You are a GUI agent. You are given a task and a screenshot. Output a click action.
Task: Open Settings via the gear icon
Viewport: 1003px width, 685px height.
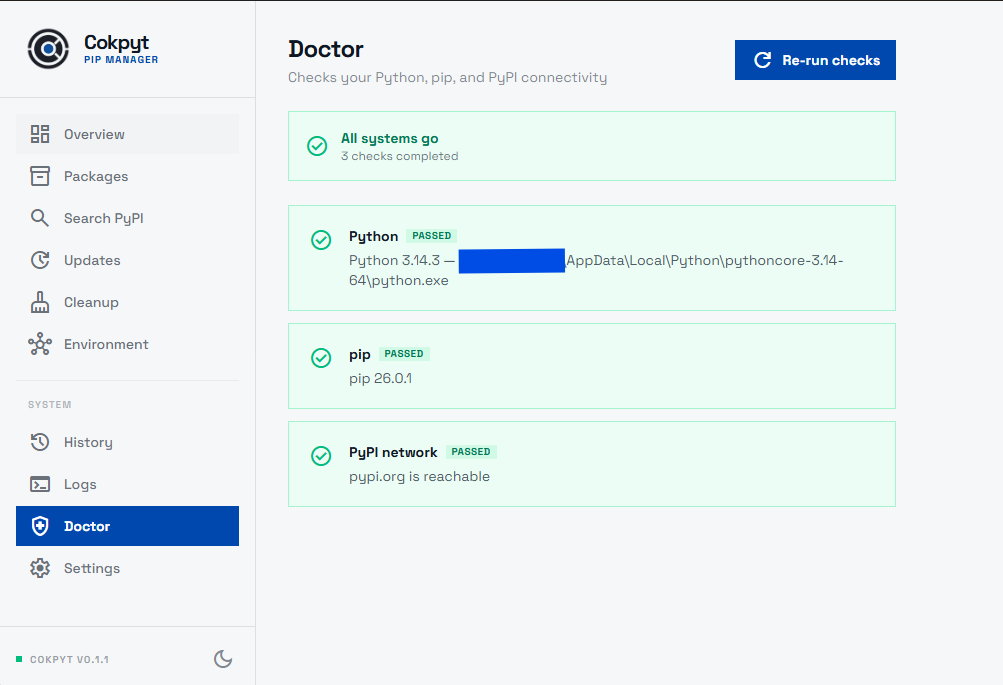(39, 567)
